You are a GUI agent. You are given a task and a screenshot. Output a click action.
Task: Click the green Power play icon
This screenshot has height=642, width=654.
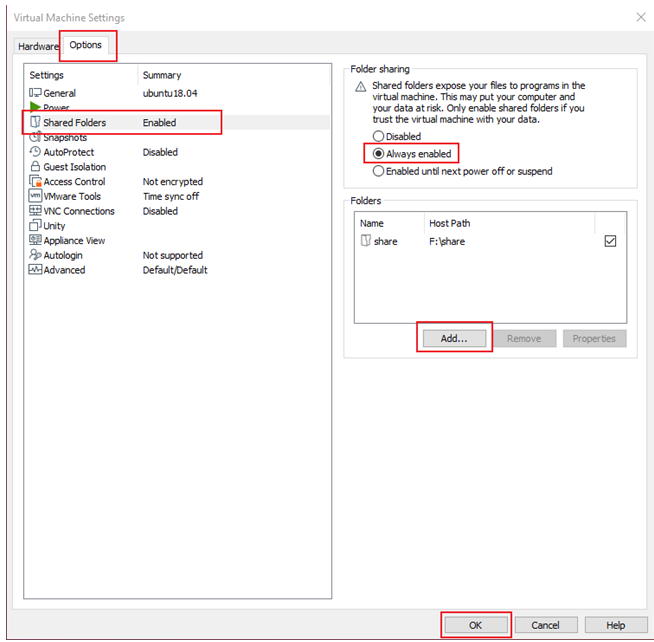[35, 107]
